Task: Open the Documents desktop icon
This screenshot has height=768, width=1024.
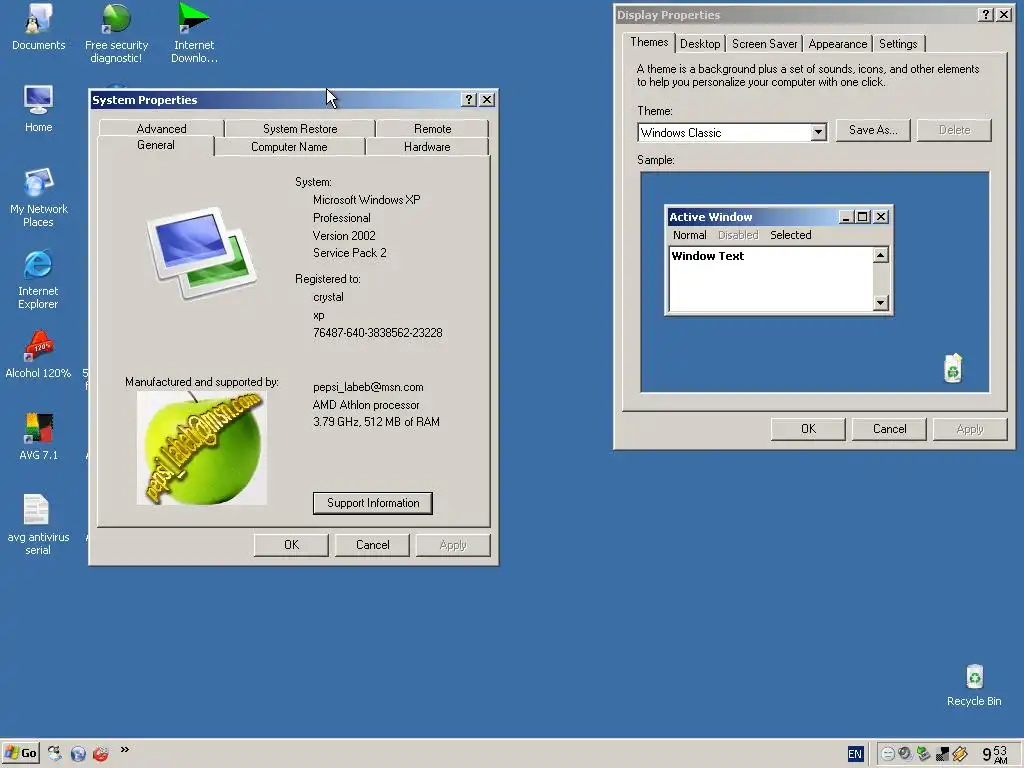Action: pyautogui.click(x=39, y=27)
